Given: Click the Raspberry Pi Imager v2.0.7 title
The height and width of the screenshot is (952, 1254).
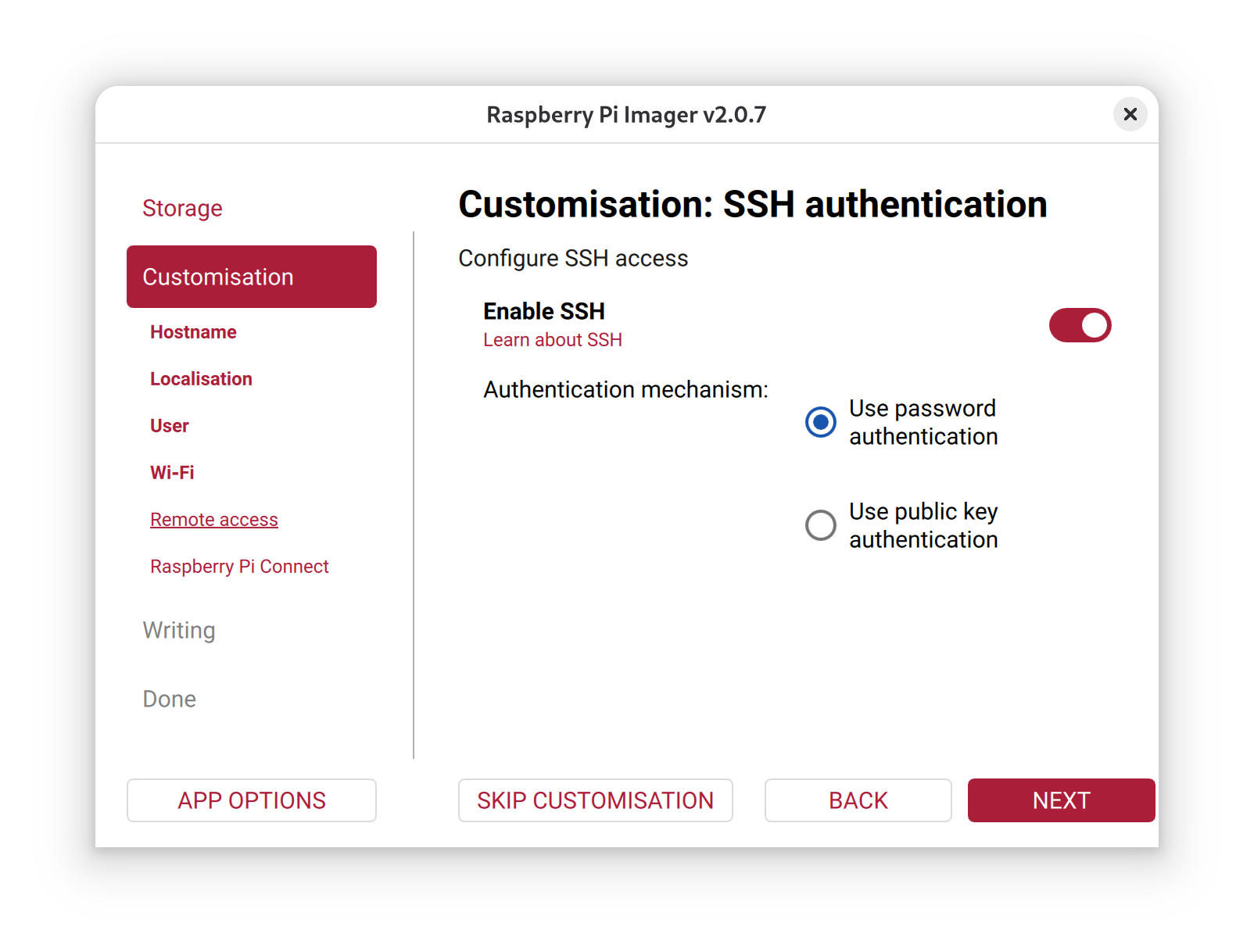Looking at the screenshot, I should pyautogui.click(x=626, y=115).
